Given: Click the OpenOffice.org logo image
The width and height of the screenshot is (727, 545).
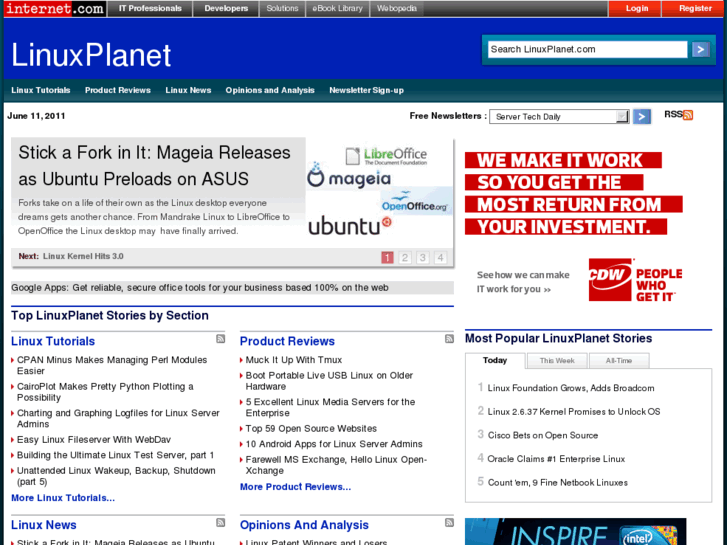Looking at the screenshot, I should pyautogui.click(x=415, y=202).
